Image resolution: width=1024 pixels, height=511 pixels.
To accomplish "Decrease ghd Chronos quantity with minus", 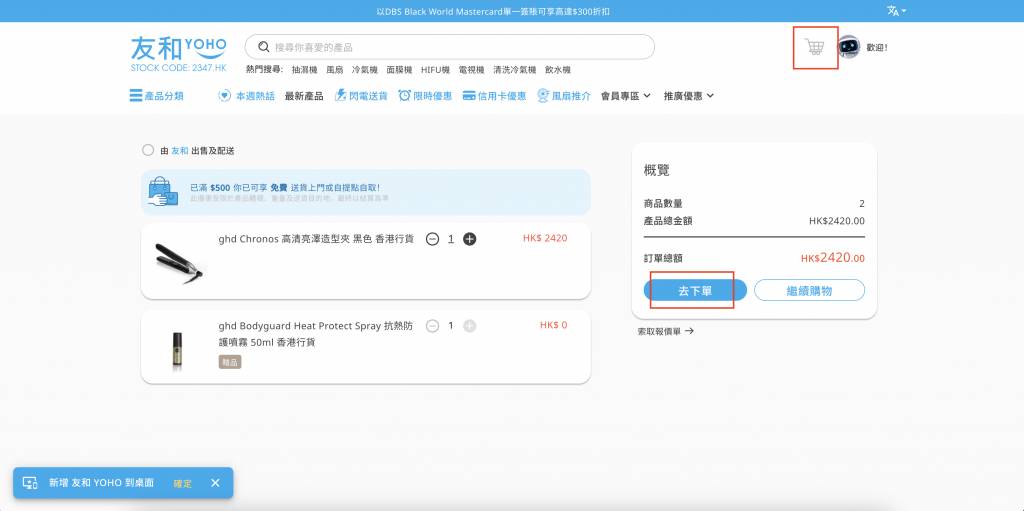I will pyautogui.click(x=432, y=239).
